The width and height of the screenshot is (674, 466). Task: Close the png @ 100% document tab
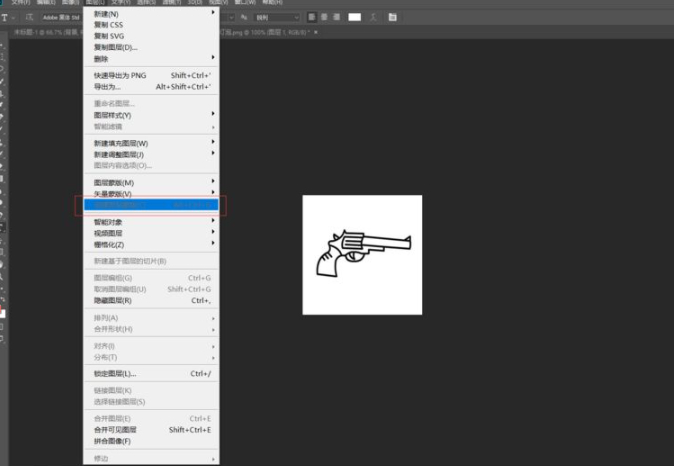coord(316,32)
